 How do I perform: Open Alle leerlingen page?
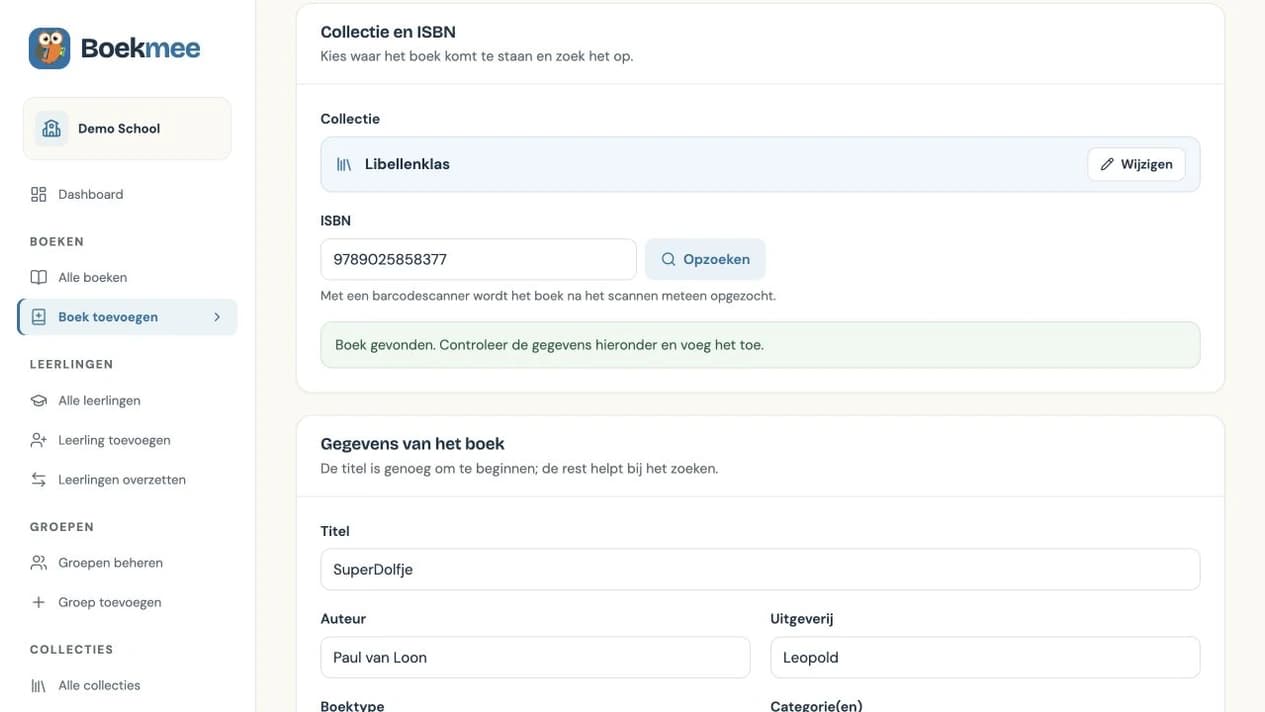point(127,400)
